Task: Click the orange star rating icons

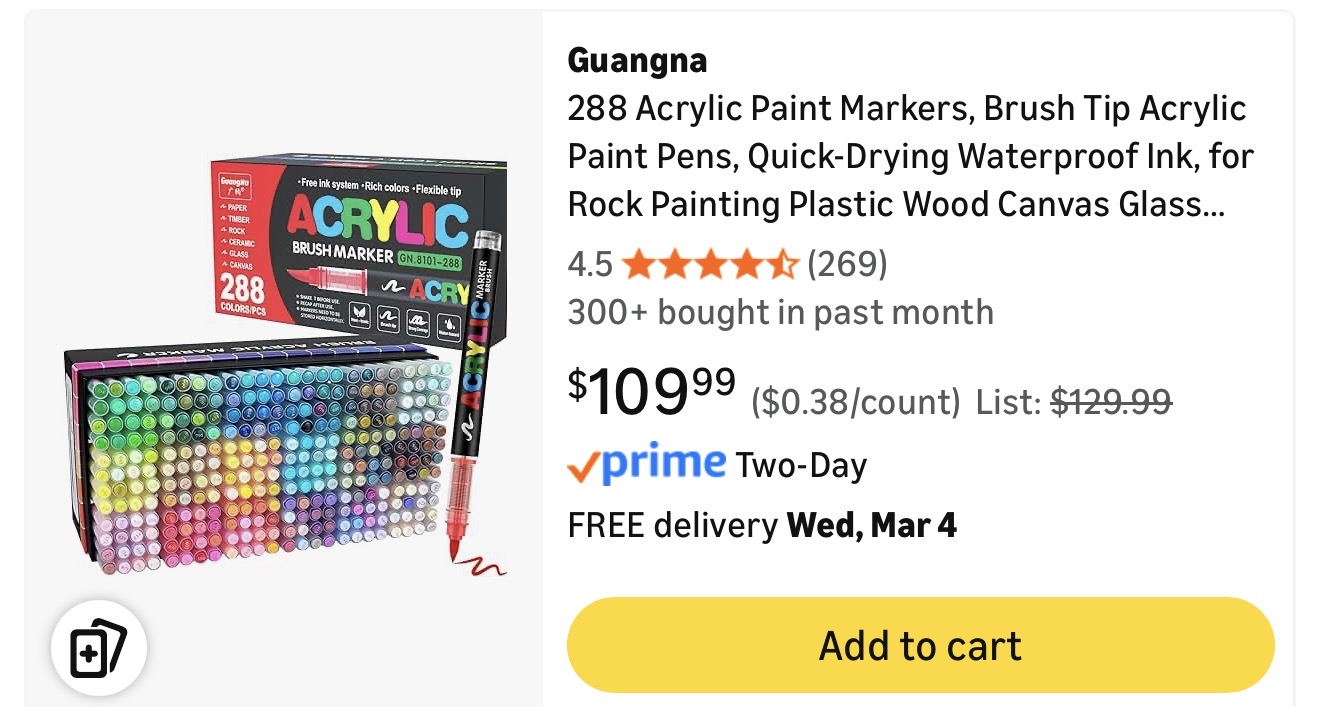Action: [x=709, y=264]
